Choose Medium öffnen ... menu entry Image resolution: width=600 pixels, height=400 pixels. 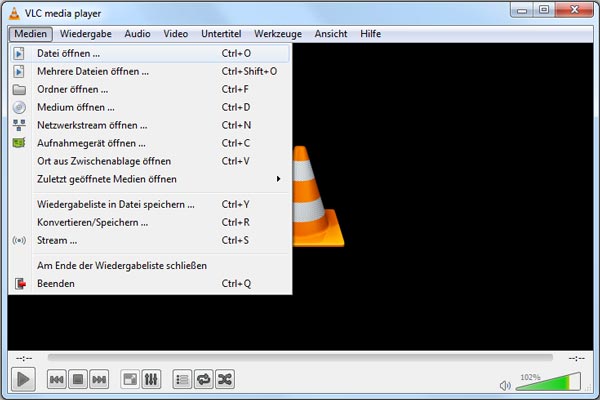[150, 107]
